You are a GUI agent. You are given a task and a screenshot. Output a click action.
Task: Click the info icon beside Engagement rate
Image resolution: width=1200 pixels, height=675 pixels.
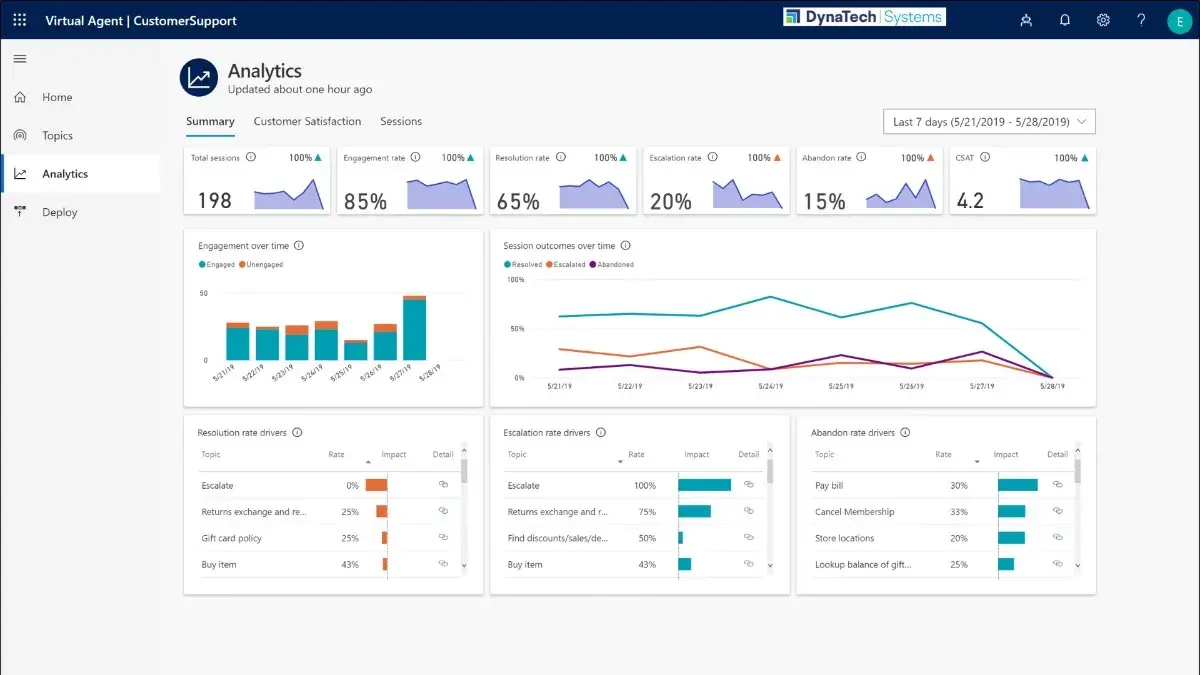(415, 157)
